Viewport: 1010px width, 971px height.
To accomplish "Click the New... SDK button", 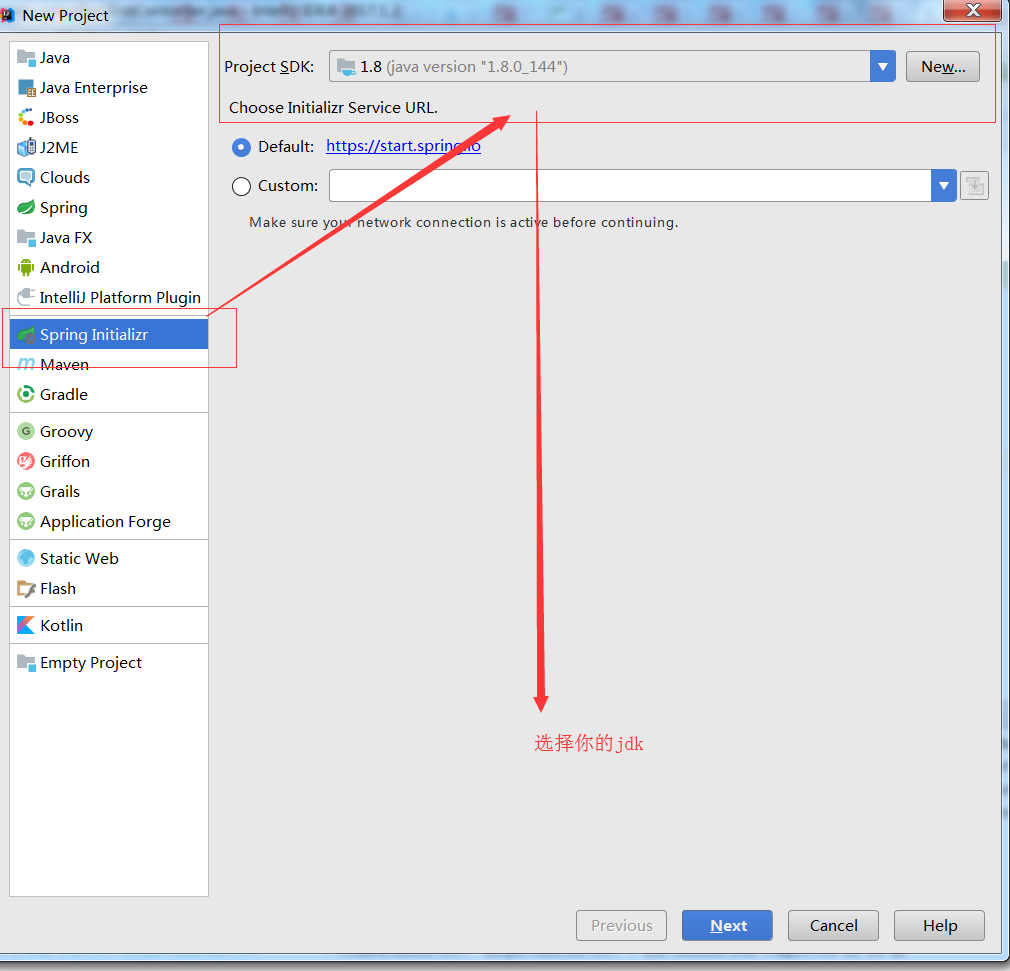I will pos(942,66).
